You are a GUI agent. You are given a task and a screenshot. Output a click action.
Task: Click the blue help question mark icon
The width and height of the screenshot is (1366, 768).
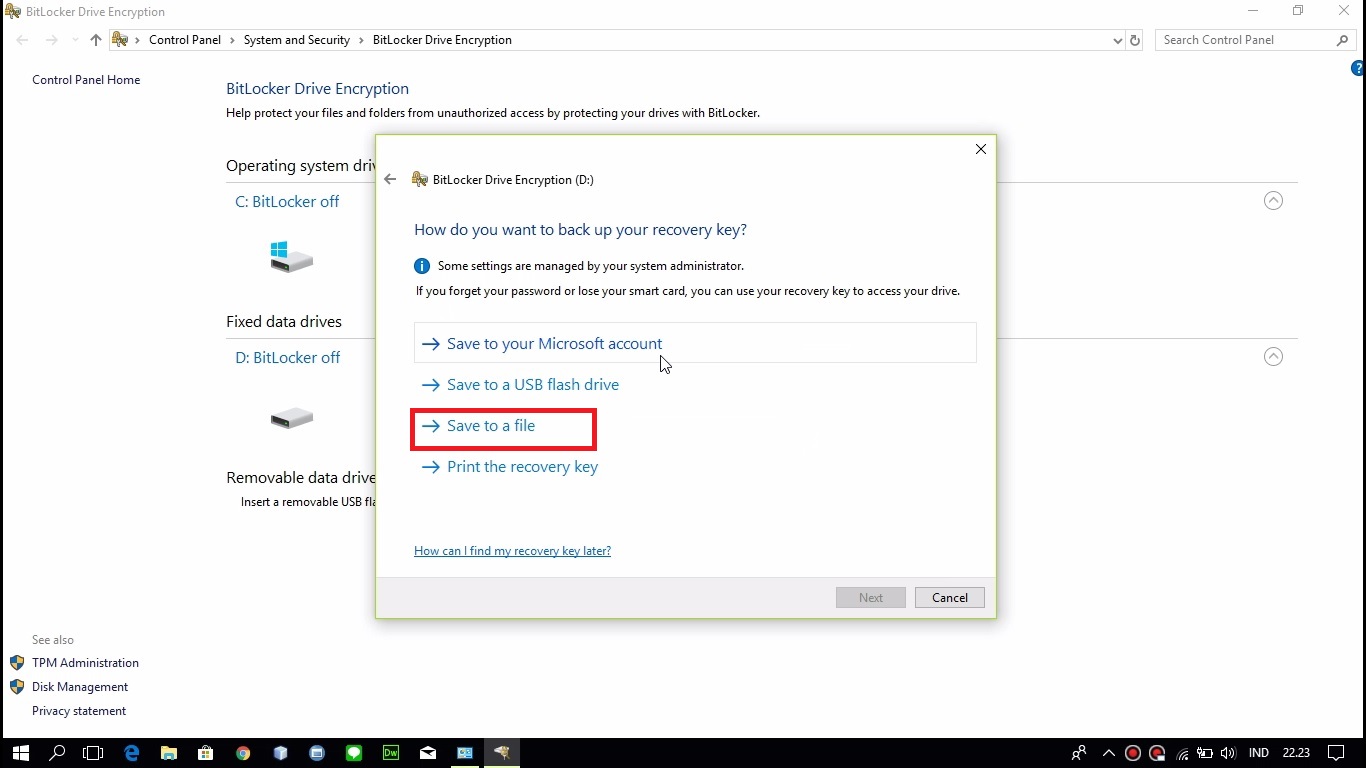point(1358,69)
